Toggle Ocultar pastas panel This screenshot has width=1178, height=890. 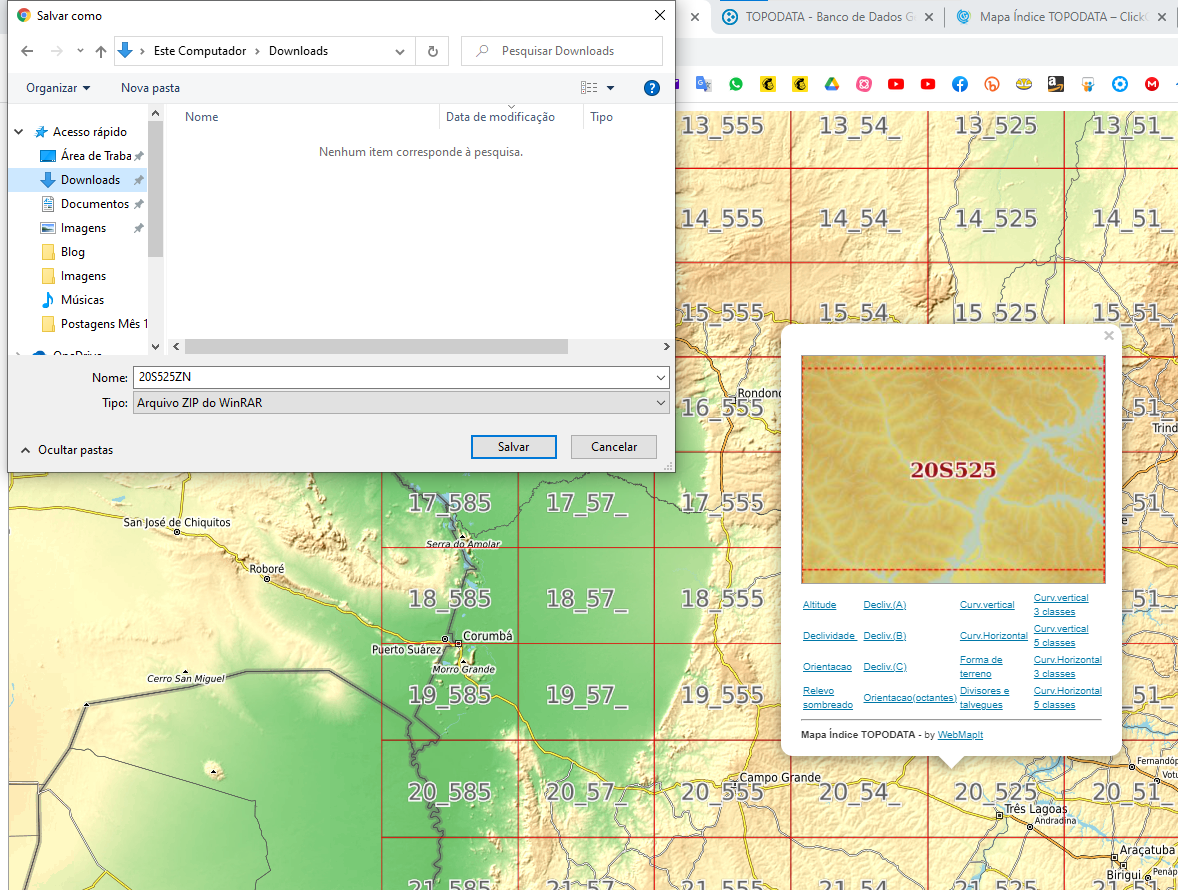67,450
